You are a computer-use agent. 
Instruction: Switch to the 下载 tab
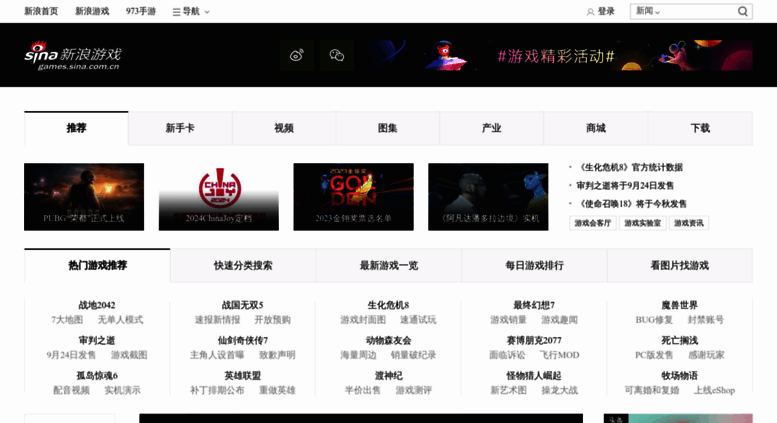point(700,128)
